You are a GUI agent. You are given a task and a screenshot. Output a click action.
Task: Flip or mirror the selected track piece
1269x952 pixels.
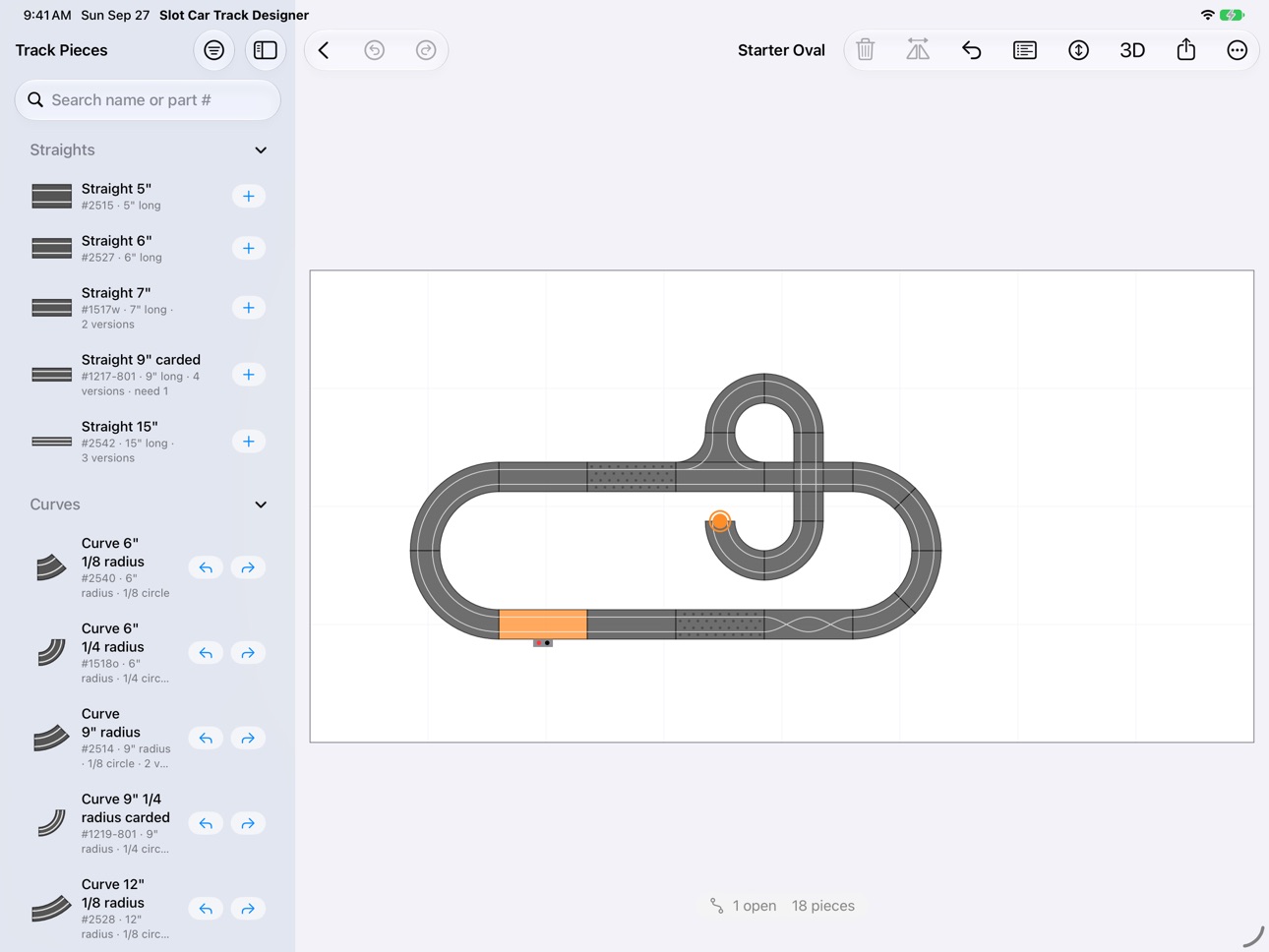pyautogui.click(x=918, y=50)
